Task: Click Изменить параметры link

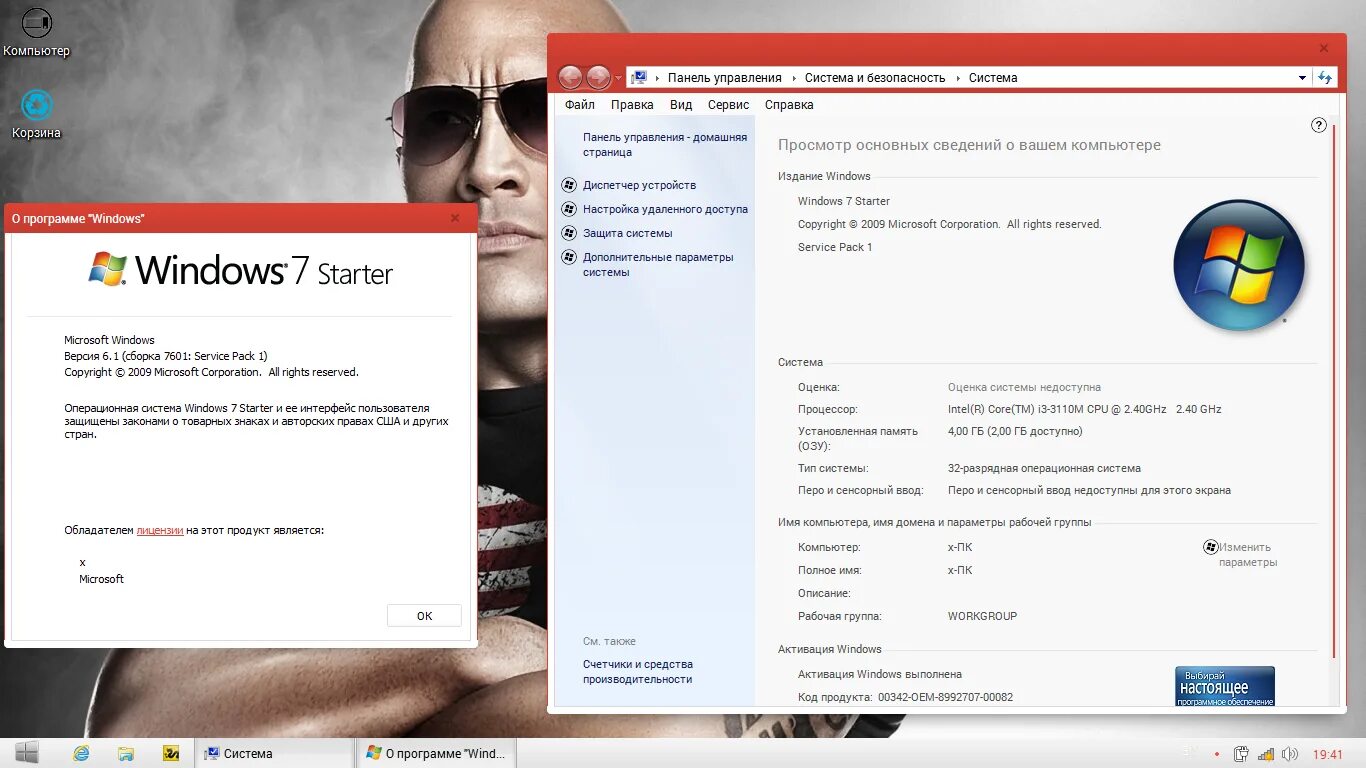Action: (1247, 555)
